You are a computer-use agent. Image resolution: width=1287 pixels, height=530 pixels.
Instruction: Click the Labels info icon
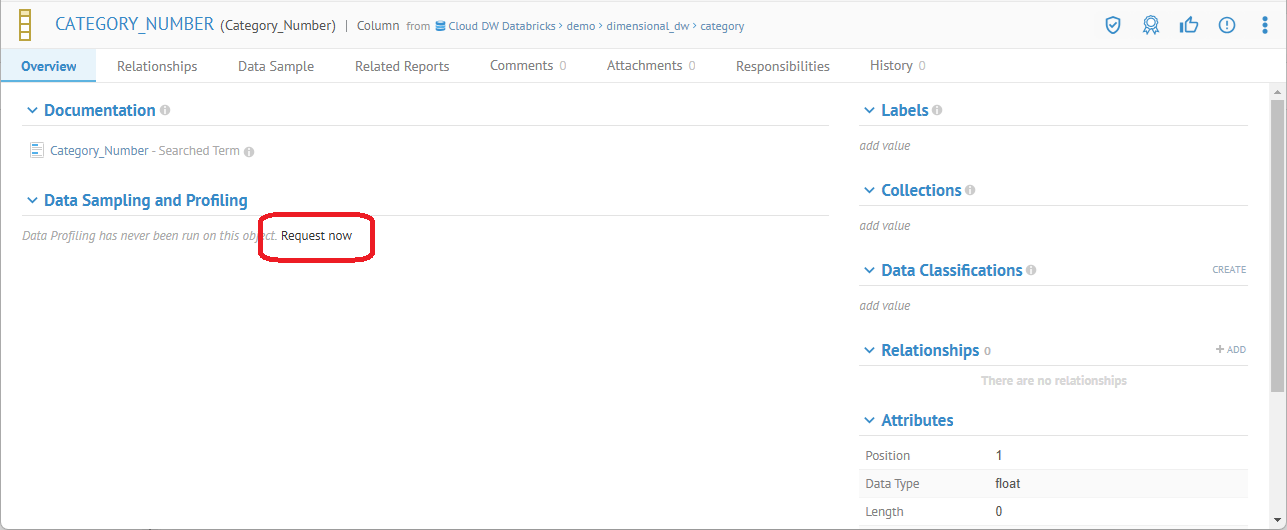click(x=937, y=110)
